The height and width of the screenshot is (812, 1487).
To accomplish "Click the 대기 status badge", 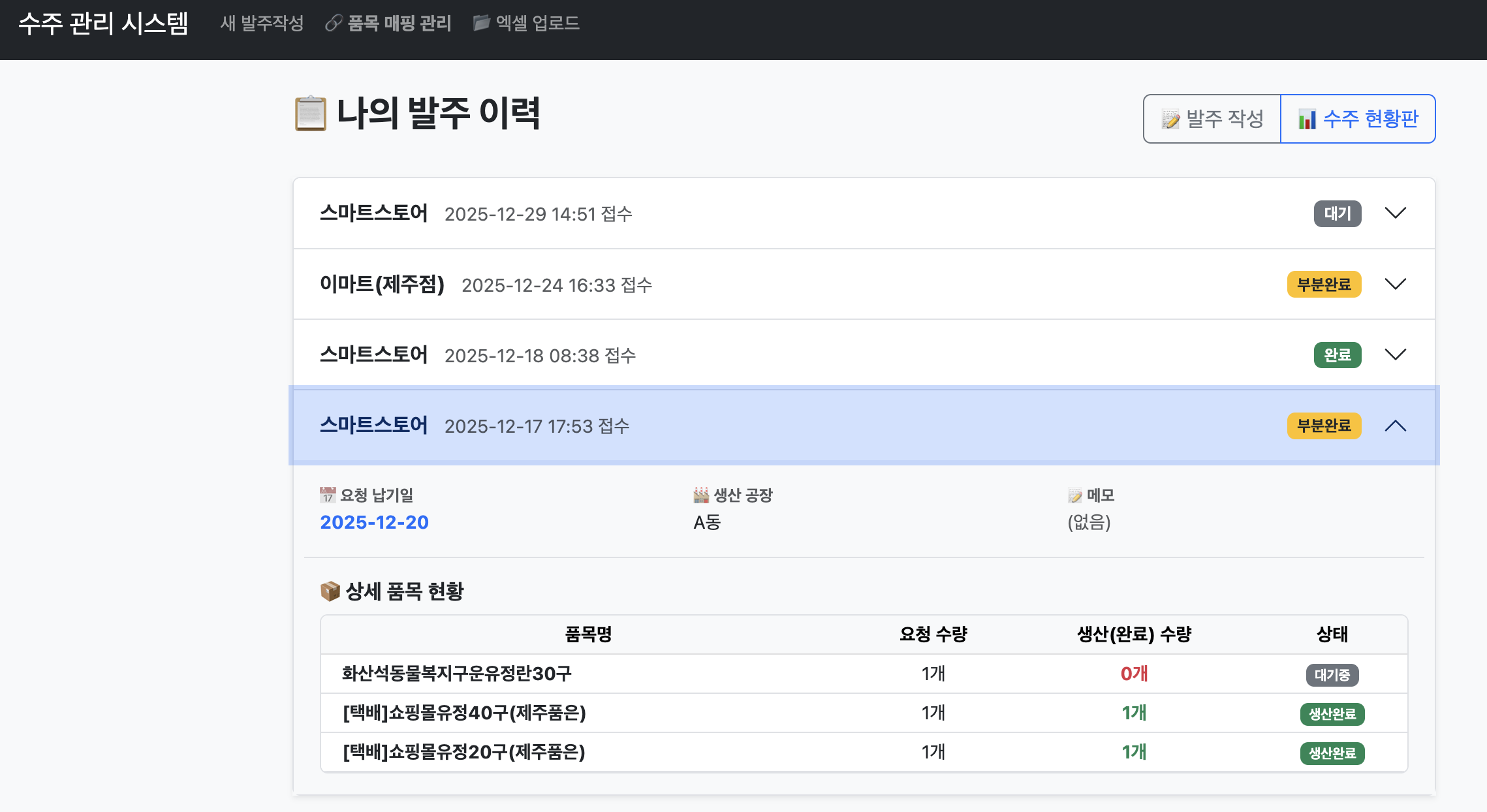I will pyautogui.click(x=1337, y=213).
